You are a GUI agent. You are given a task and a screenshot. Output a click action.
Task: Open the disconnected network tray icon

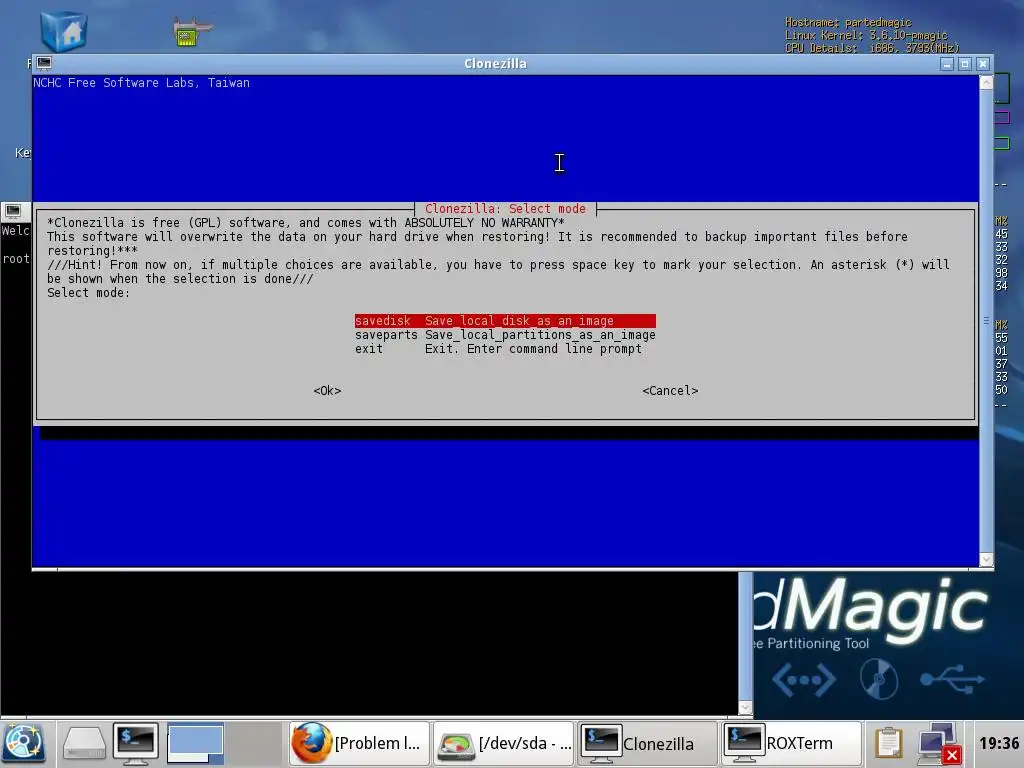pos(938,743)
